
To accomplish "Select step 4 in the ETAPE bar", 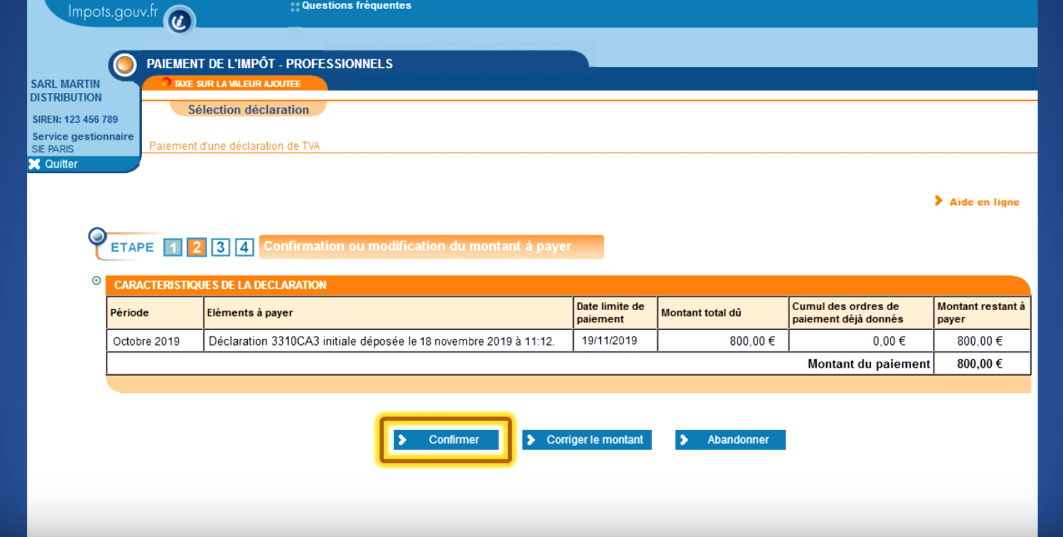I will (x=244, y=248).
